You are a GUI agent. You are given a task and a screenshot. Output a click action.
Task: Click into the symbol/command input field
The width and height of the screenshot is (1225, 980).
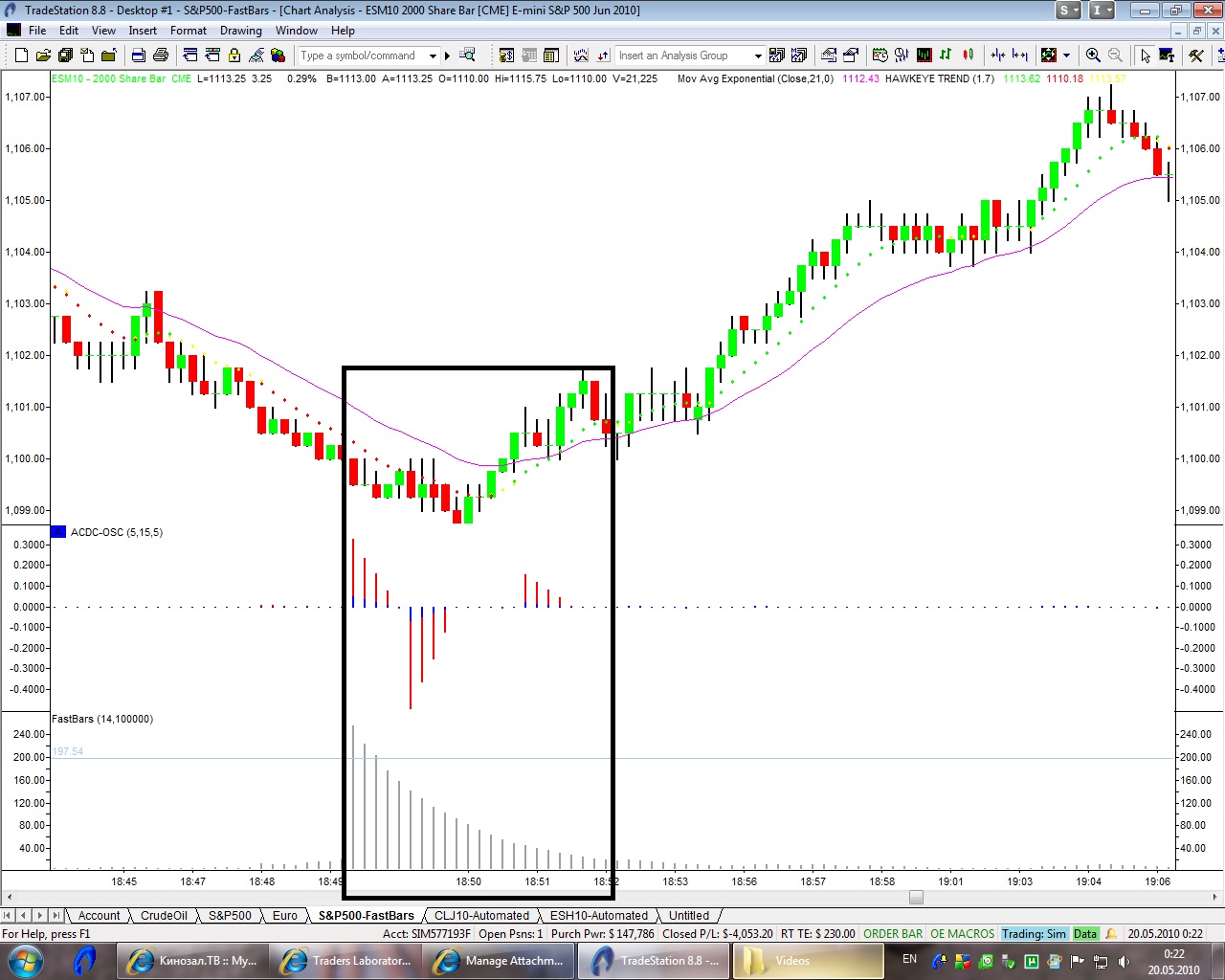click(x=362, y=56)
